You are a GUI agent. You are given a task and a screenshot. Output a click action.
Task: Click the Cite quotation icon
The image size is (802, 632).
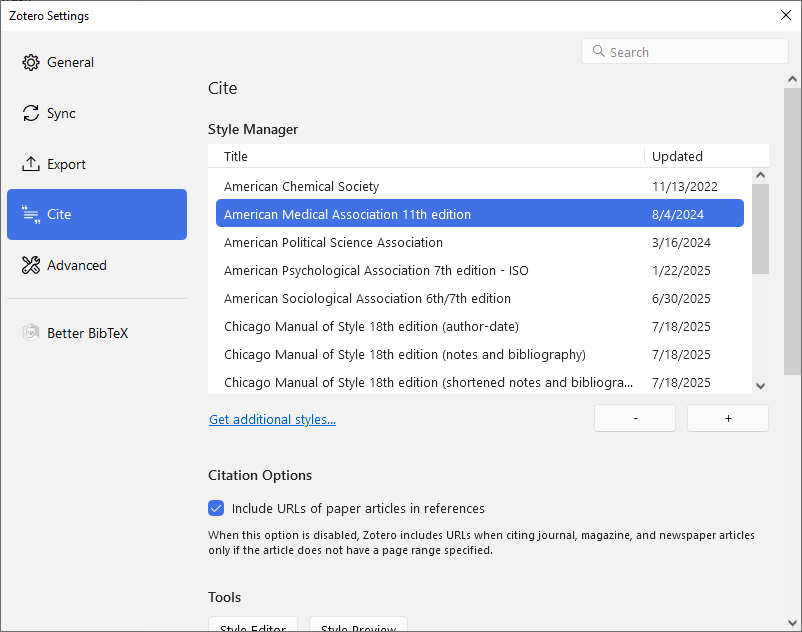click(31, 214)
